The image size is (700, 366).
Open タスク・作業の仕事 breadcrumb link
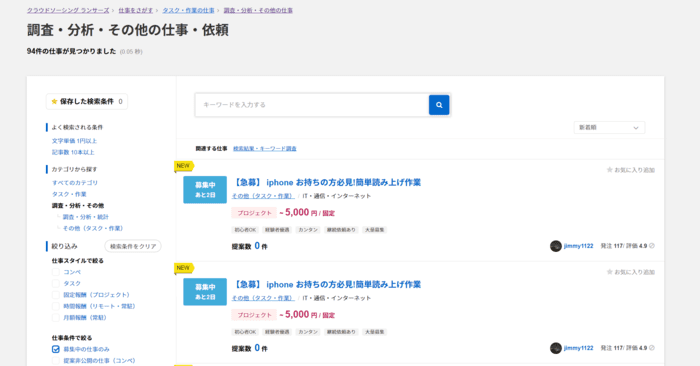click(x=188, y=10)
